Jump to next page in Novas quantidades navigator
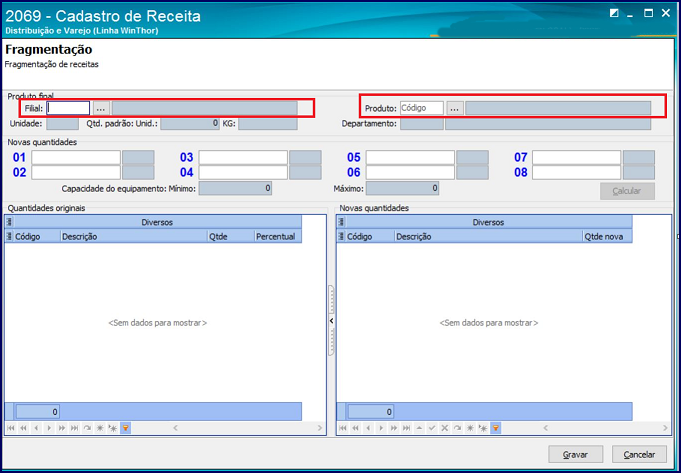The image size is (681, 473). point(393,428)
